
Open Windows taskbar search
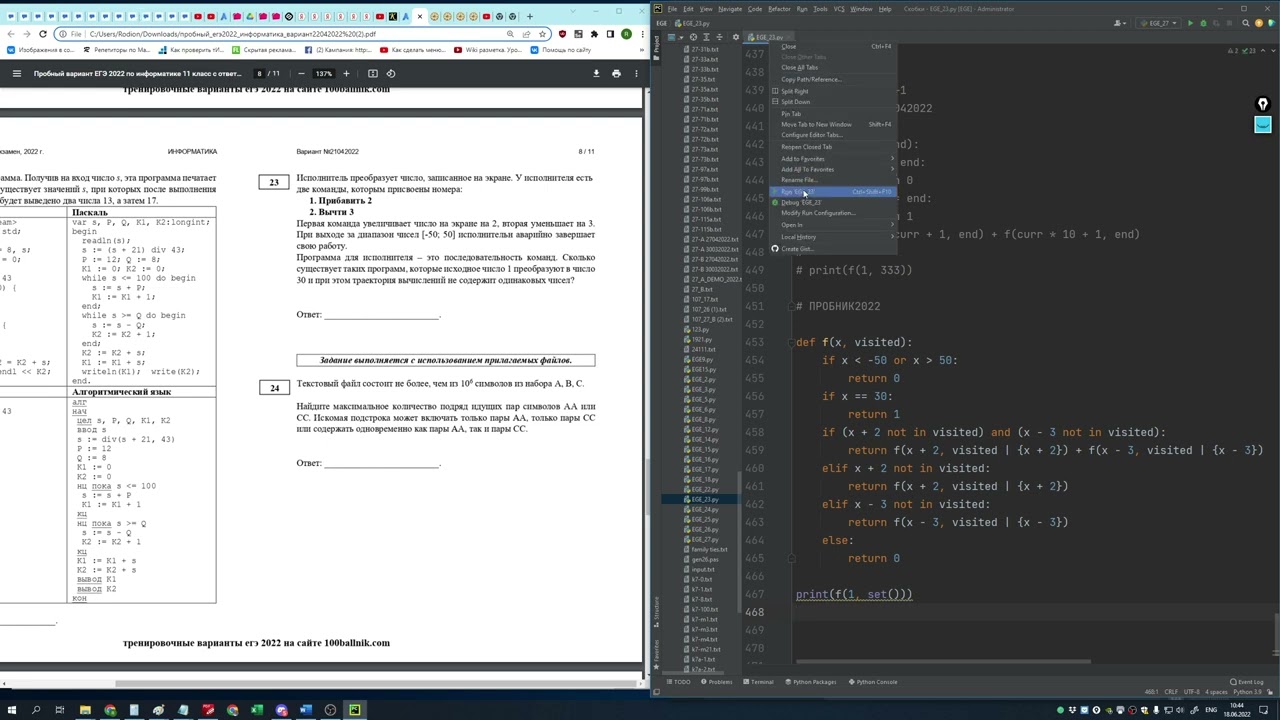36,710
